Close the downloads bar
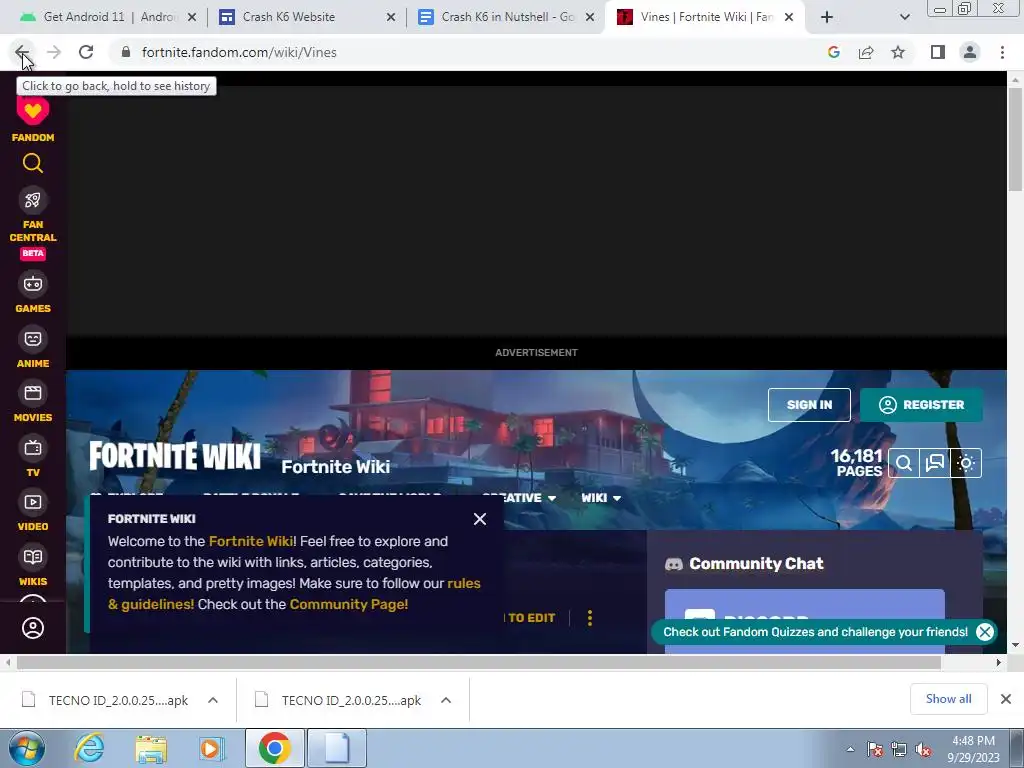The image size is (1024, 768). [x=1006, y=699]
